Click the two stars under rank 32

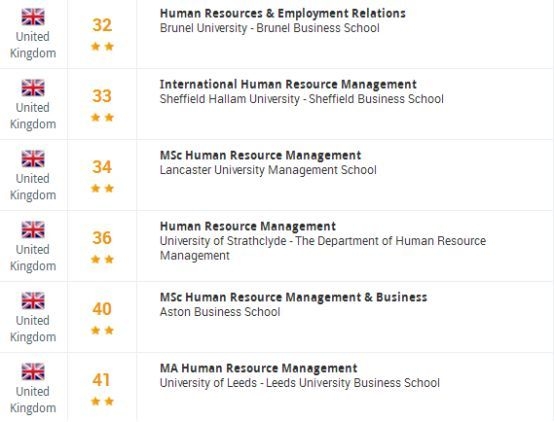point(102,46)
